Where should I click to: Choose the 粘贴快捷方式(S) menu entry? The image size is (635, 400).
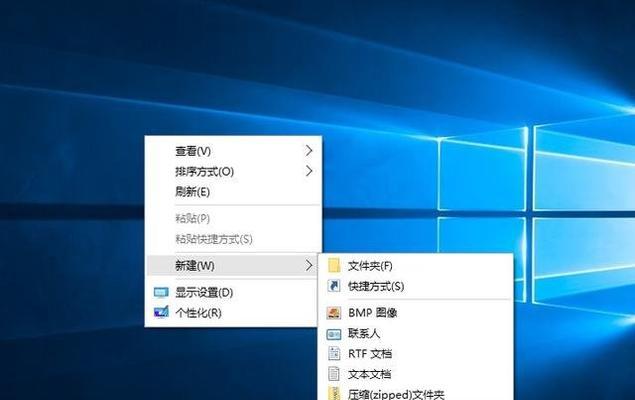[x=233, y=239]
